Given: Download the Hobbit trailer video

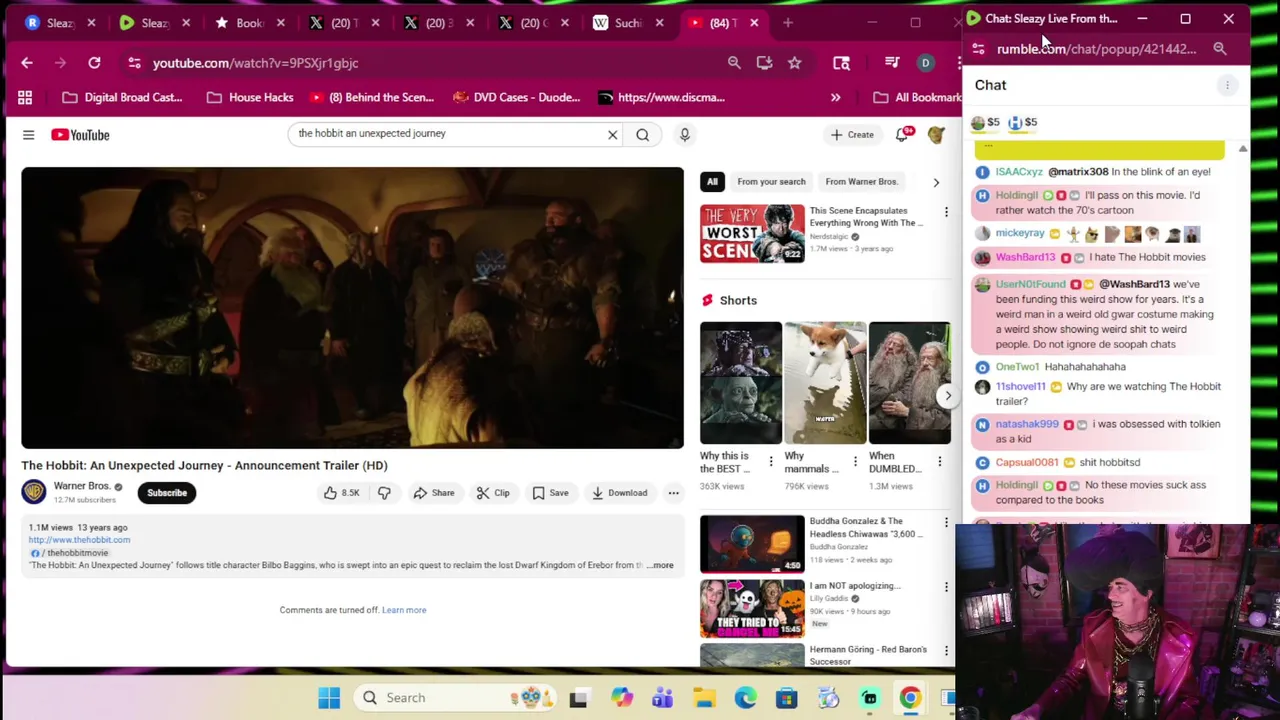Looking at the screenshot, I should coord(619,492).
